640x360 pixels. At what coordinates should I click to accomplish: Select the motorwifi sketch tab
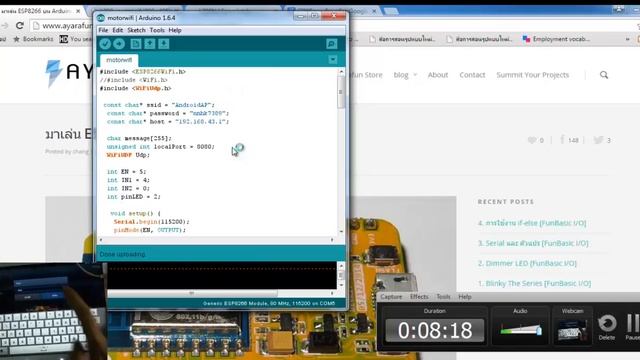coord(119,60)
